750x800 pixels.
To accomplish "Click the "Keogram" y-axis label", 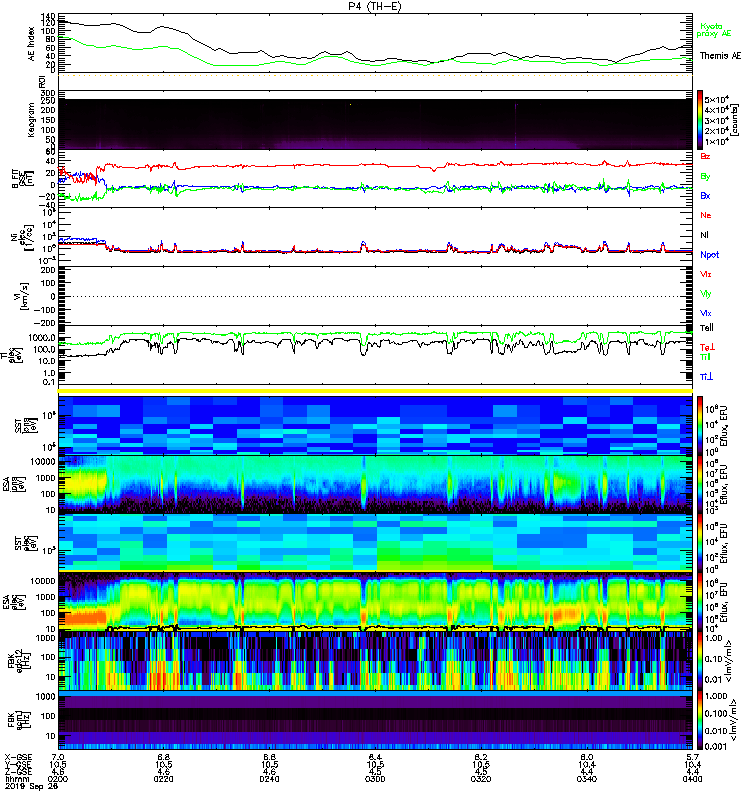I will coord(32,120).
